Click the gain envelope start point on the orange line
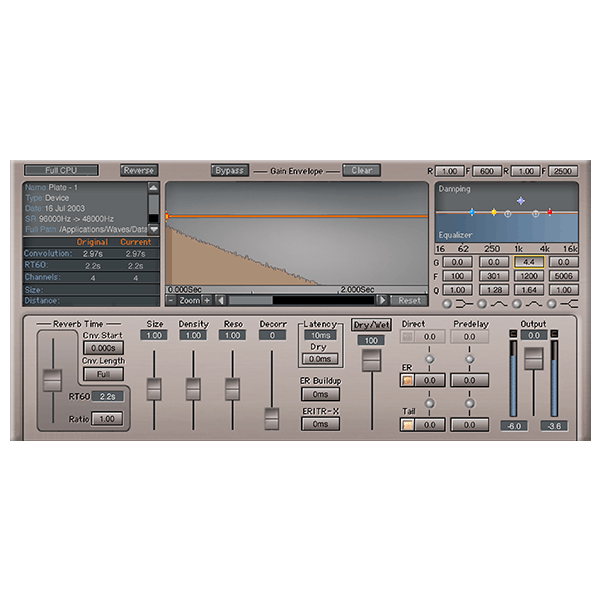600x600 pixels. point(167,216)
